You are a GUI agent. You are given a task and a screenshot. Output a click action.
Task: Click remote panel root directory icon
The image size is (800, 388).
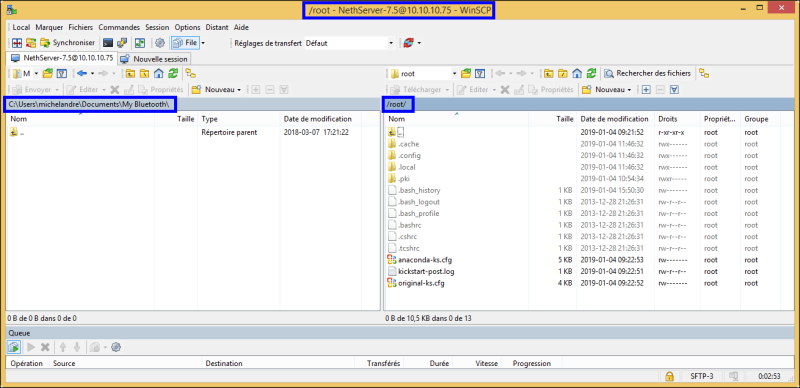[x=563, y=74]
